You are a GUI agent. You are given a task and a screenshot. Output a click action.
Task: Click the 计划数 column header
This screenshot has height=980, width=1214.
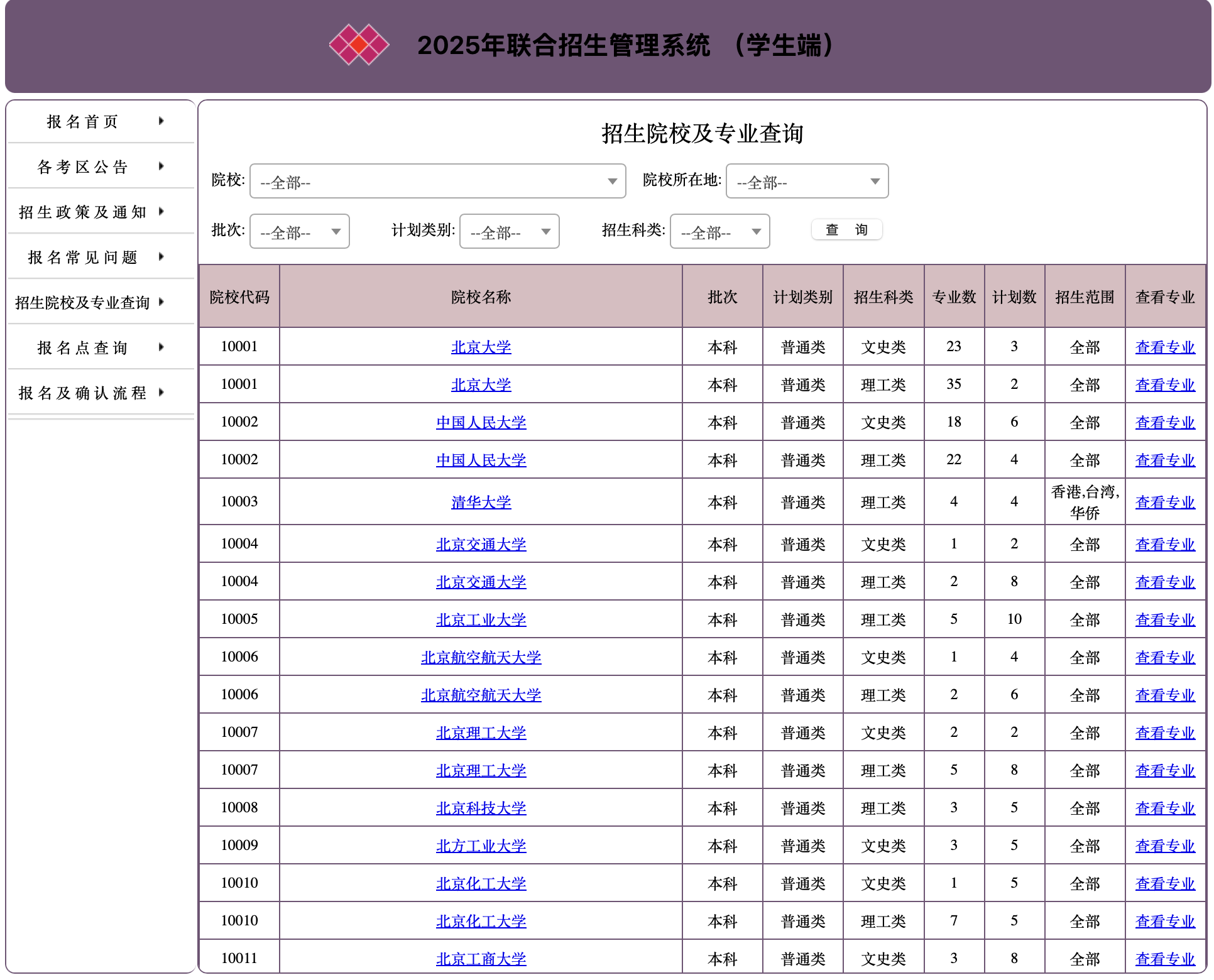coord(1014,297)
